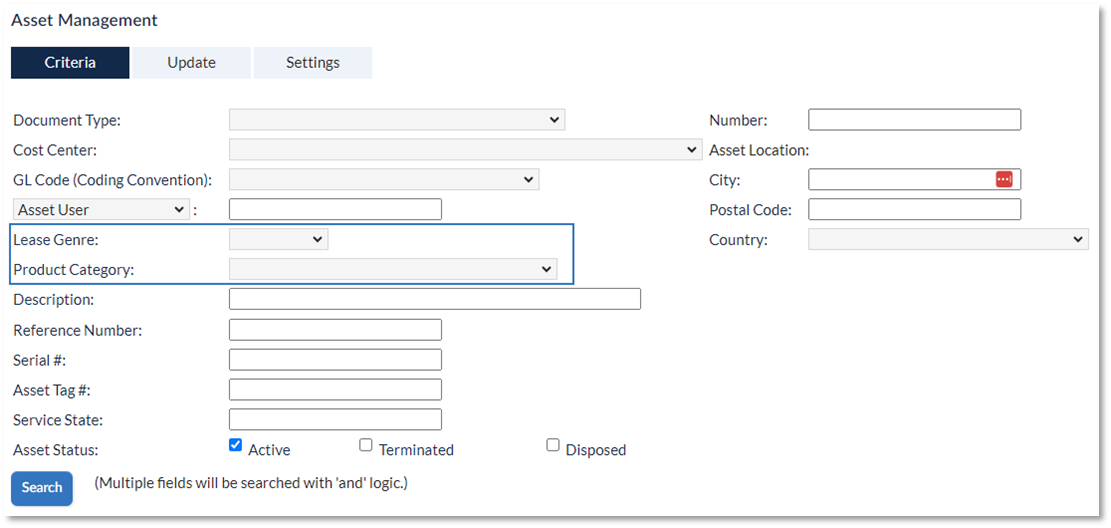This screenshot has width=1111, height=528.
Task: Switch to the Update tab
Action: 191,62
